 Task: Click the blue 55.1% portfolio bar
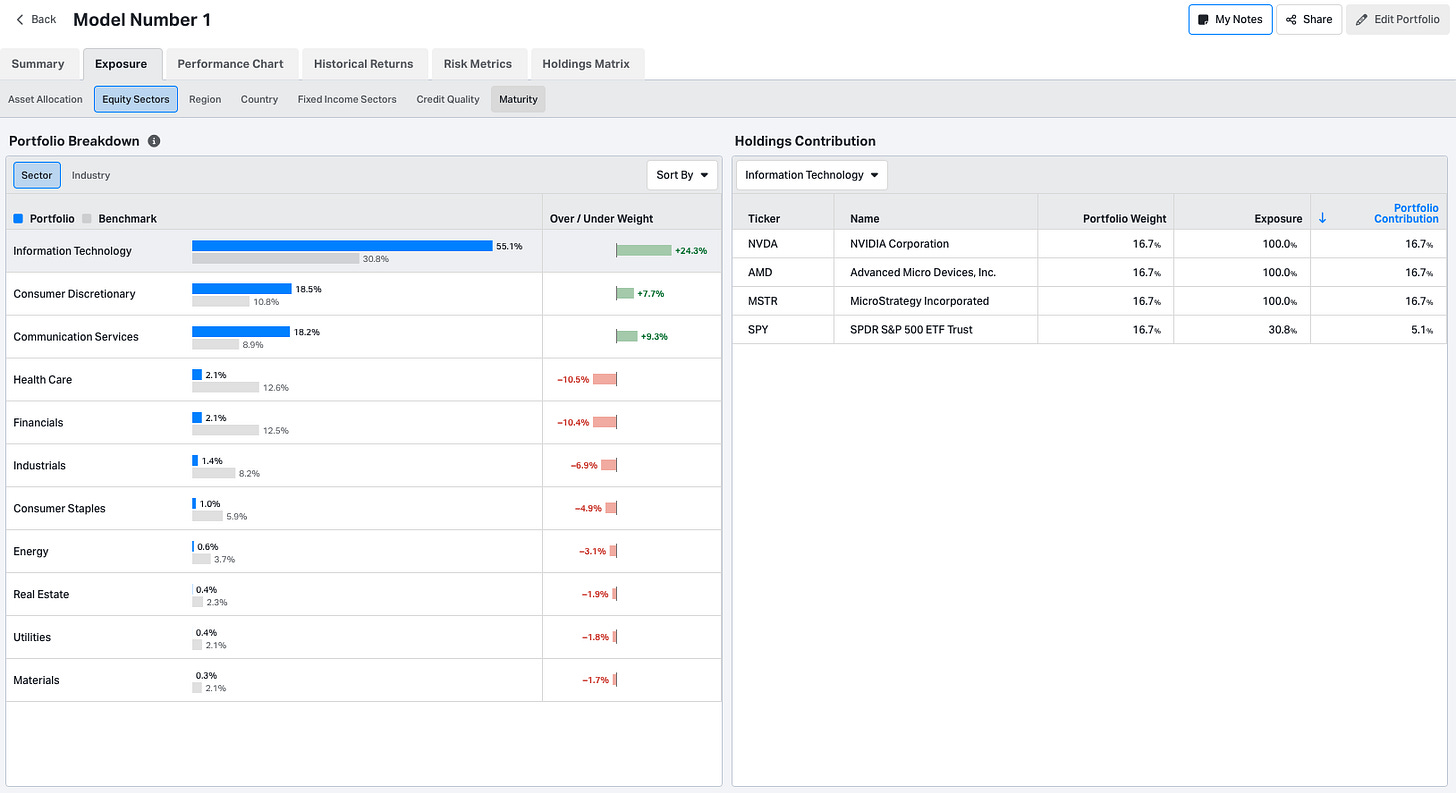(x=342, y=245)
